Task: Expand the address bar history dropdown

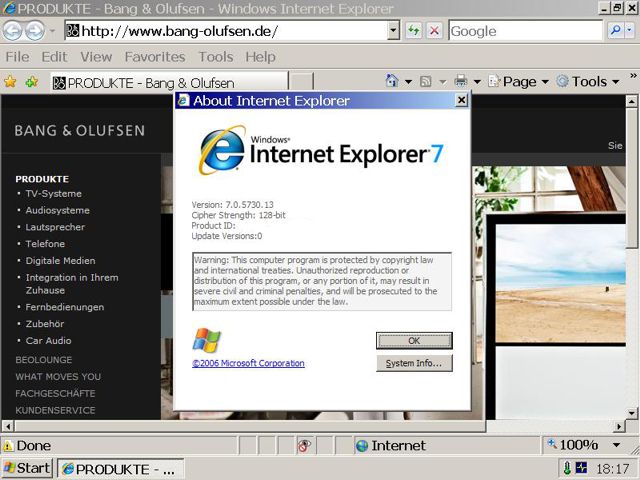Action: click(x=393, y=31)
